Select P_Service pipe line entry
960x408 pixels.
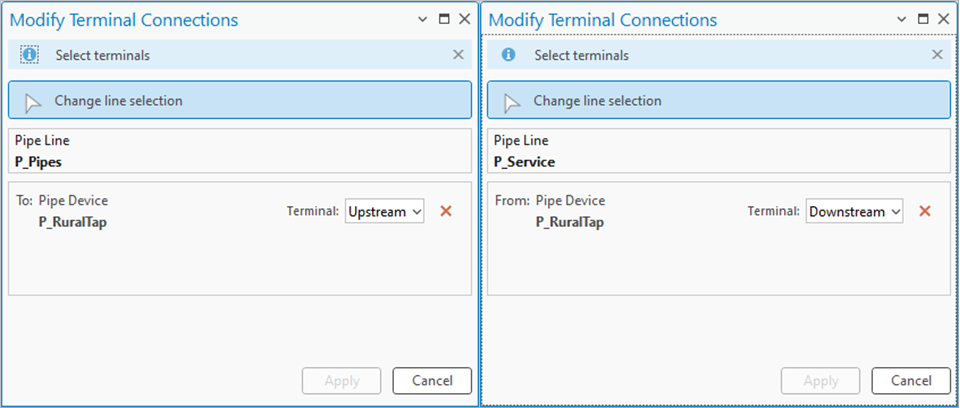click(x=524, y=161)
